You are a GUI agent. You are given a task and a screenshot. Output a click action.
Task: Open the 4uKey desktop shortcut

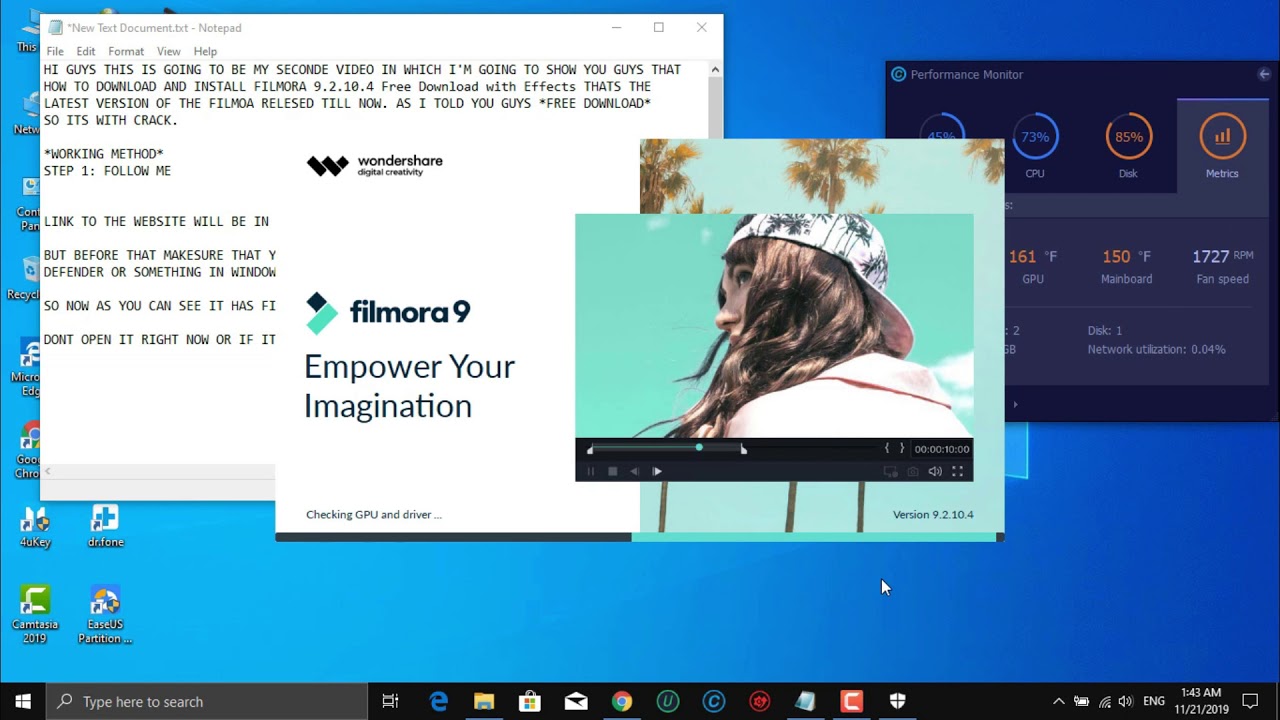pos(35,527)
